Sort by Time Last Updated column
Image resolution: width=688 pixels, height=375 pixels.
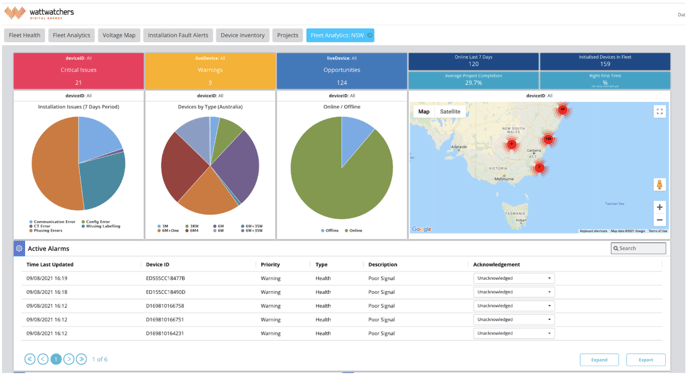coord(50,264)
